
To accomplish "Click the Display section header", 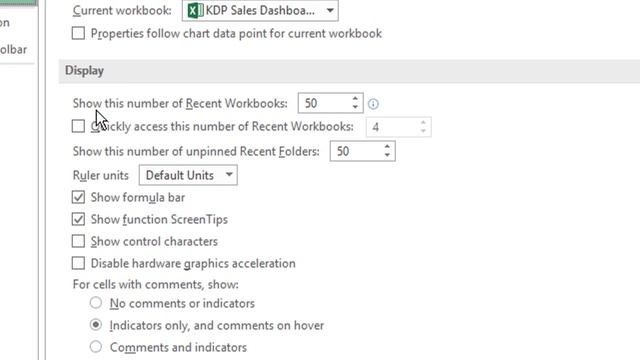I will (349, 71).
